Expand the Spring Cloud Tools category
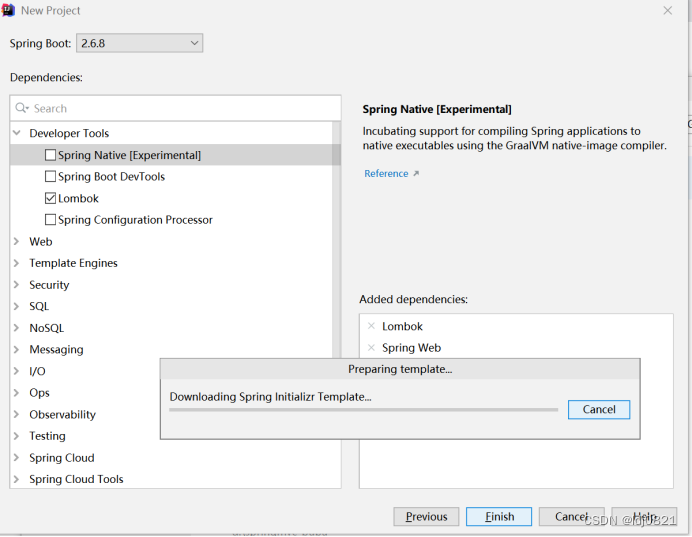Viewport: 692px width, 537px height. point(17,479)
